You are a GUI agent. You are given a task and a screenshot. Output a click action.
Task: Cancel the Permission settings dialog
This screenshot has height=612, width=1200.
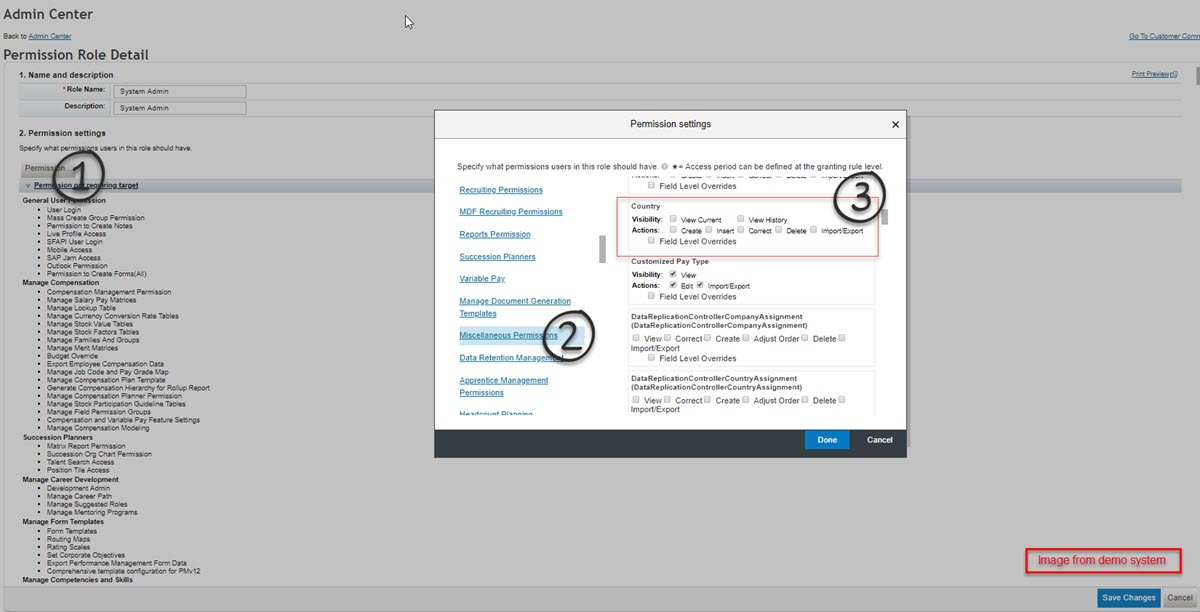click(x=880, y=440)
